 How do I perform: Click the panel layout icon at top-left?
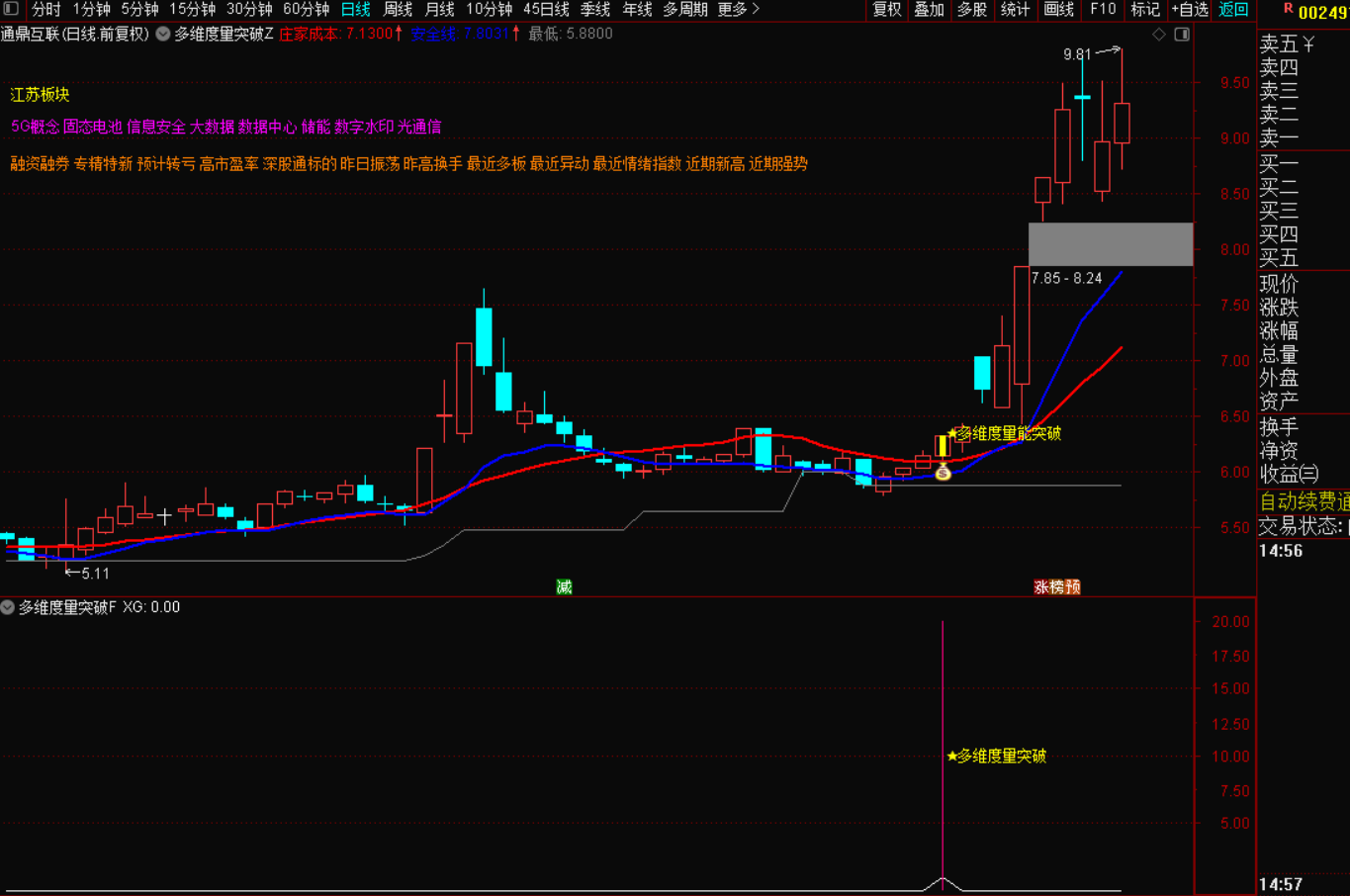(x=11, y=9)
